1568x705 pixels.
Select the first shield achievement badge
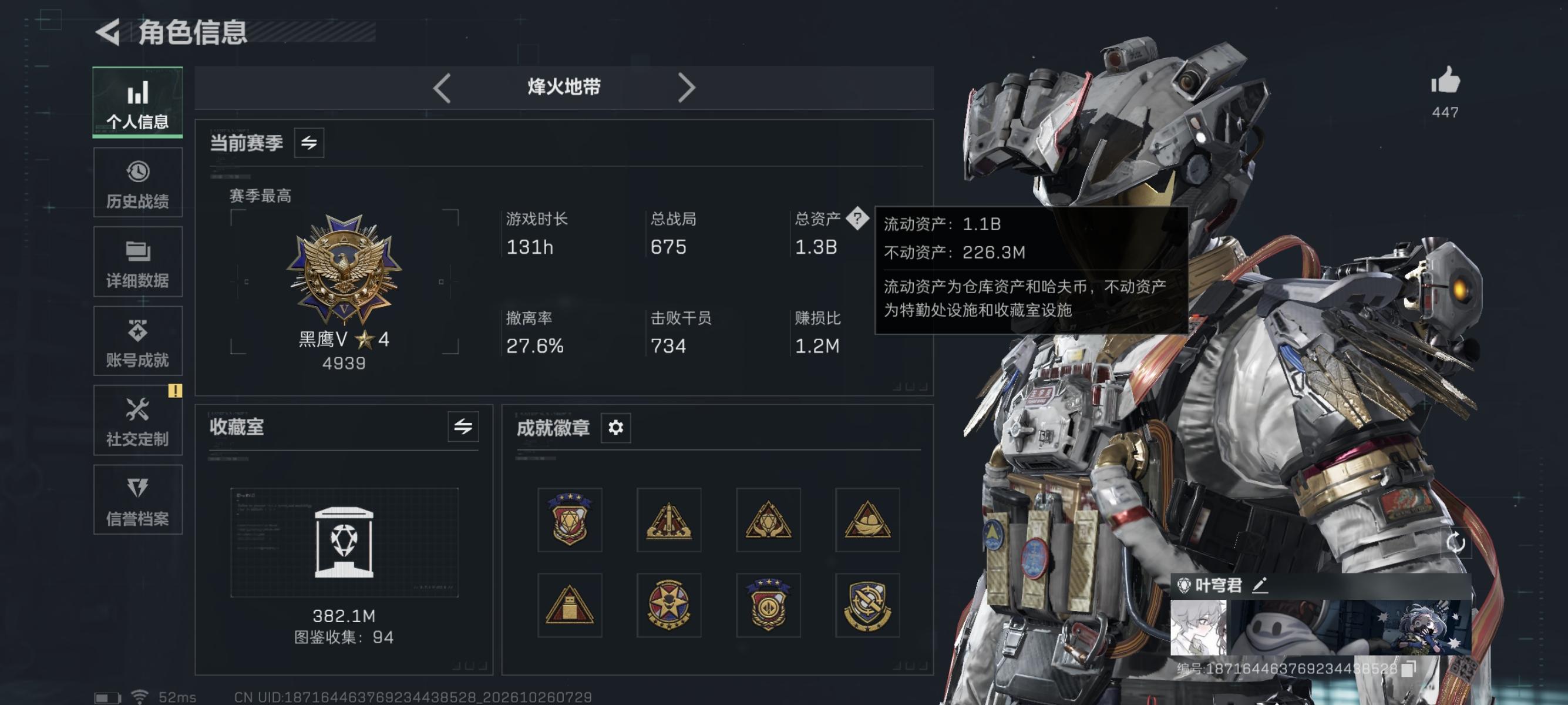click(570, 519)
